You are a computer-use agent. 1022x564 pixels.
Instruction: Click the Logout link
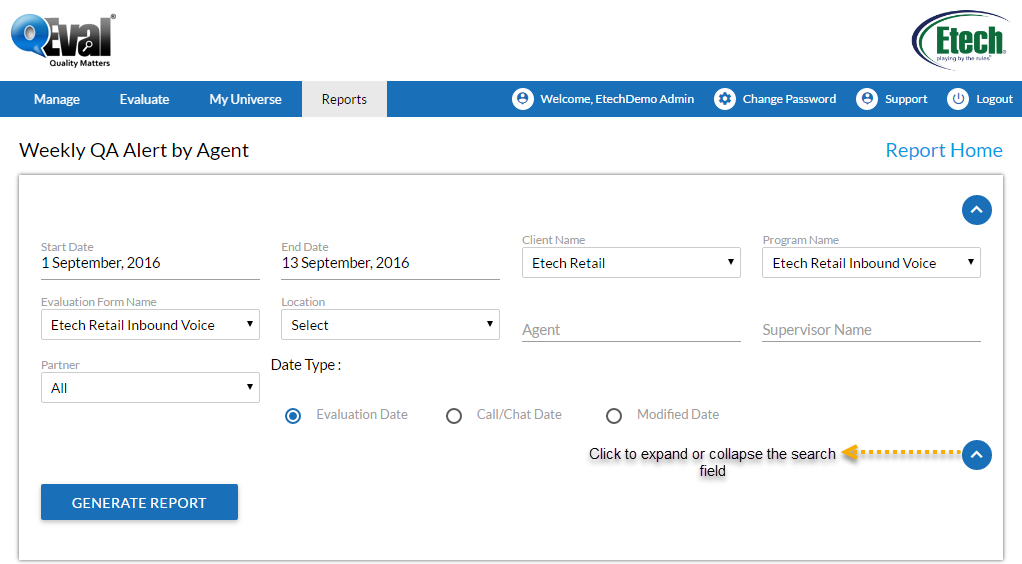pos(995,99)
